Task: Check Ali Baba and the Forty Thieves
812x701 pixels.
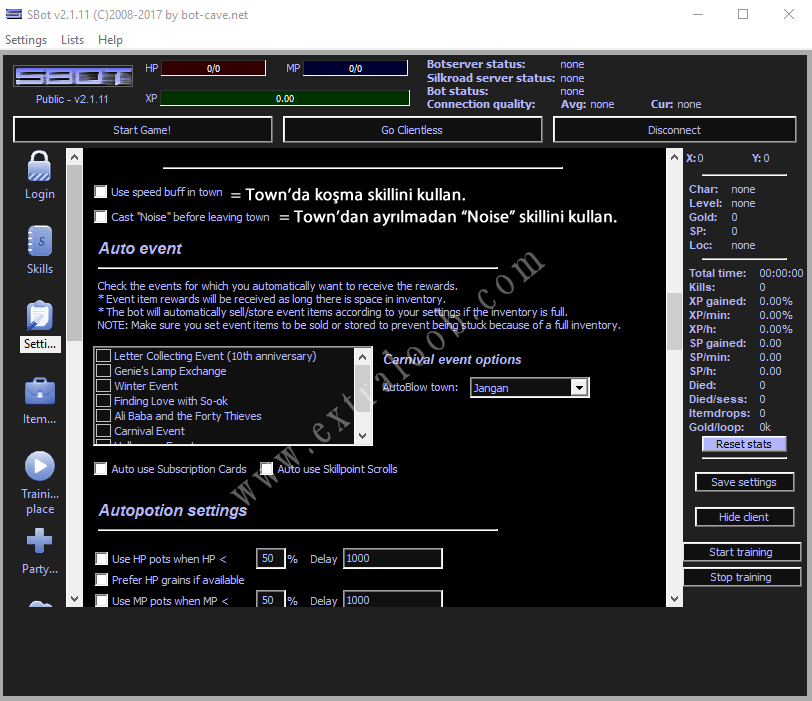Action: tap(104, 416)
